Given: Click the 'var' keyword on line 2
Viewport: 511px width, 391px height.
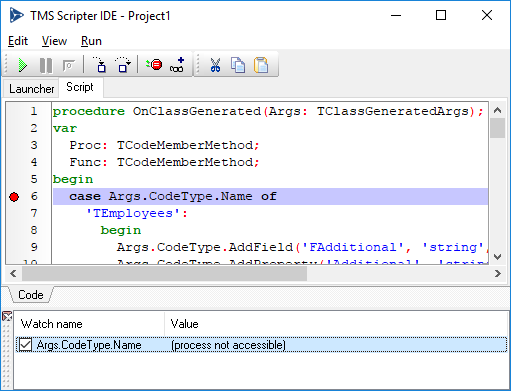Looking at the screenshot, I should pos(65,128).
